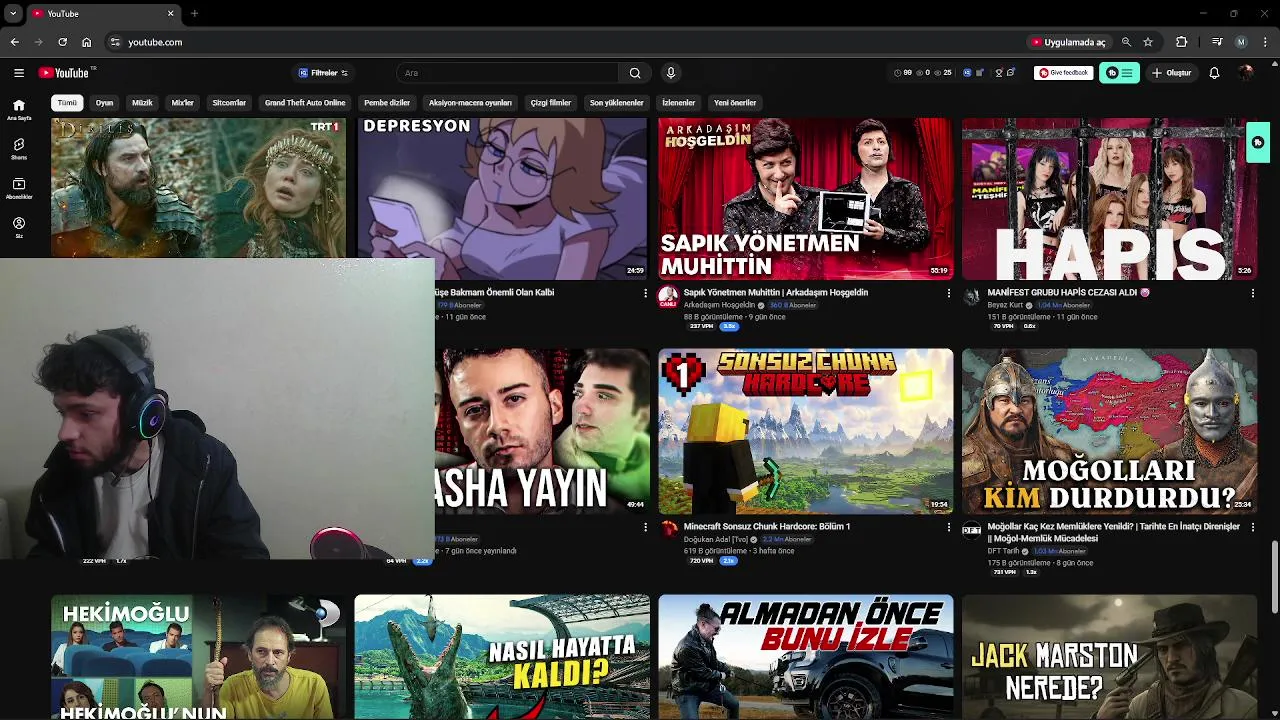Open Chrome tab search dropdown arrow
The image size is (1280, 720).
coord(13,13)
